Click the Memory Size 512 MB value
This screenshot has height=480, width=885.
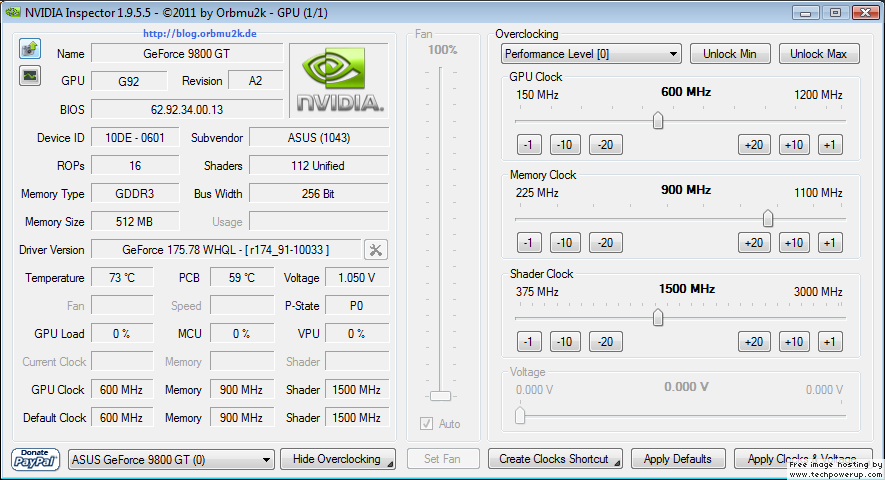point(135,222)
